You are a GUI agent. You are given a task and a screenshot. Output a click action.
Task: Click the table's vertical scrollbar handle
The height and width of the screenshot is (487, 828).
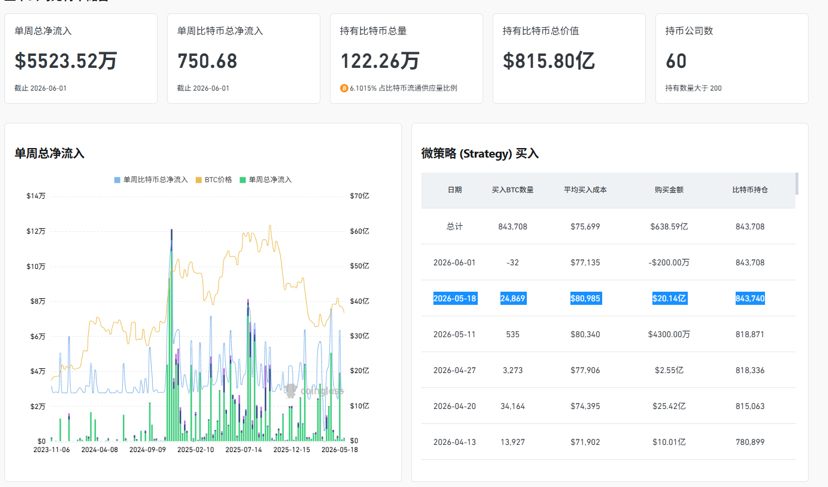[797, 183]
